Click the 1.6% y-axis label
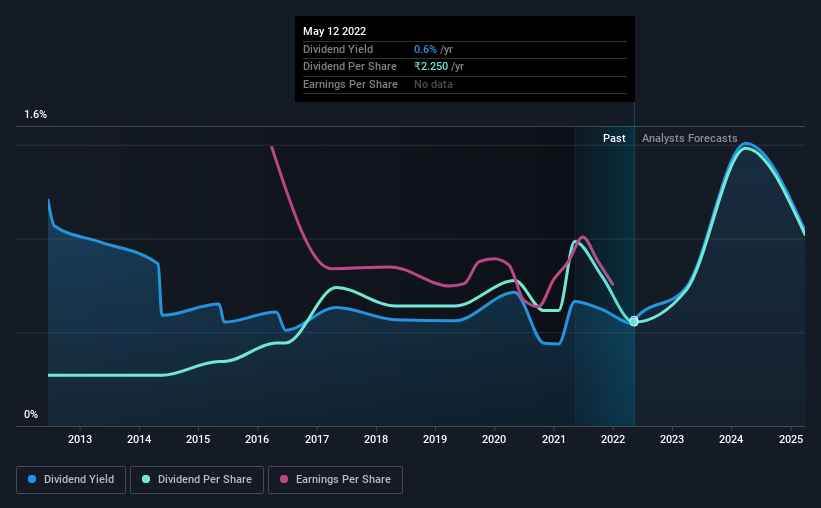This screenshot has width=821, height=508. click(x=36, y=115)
